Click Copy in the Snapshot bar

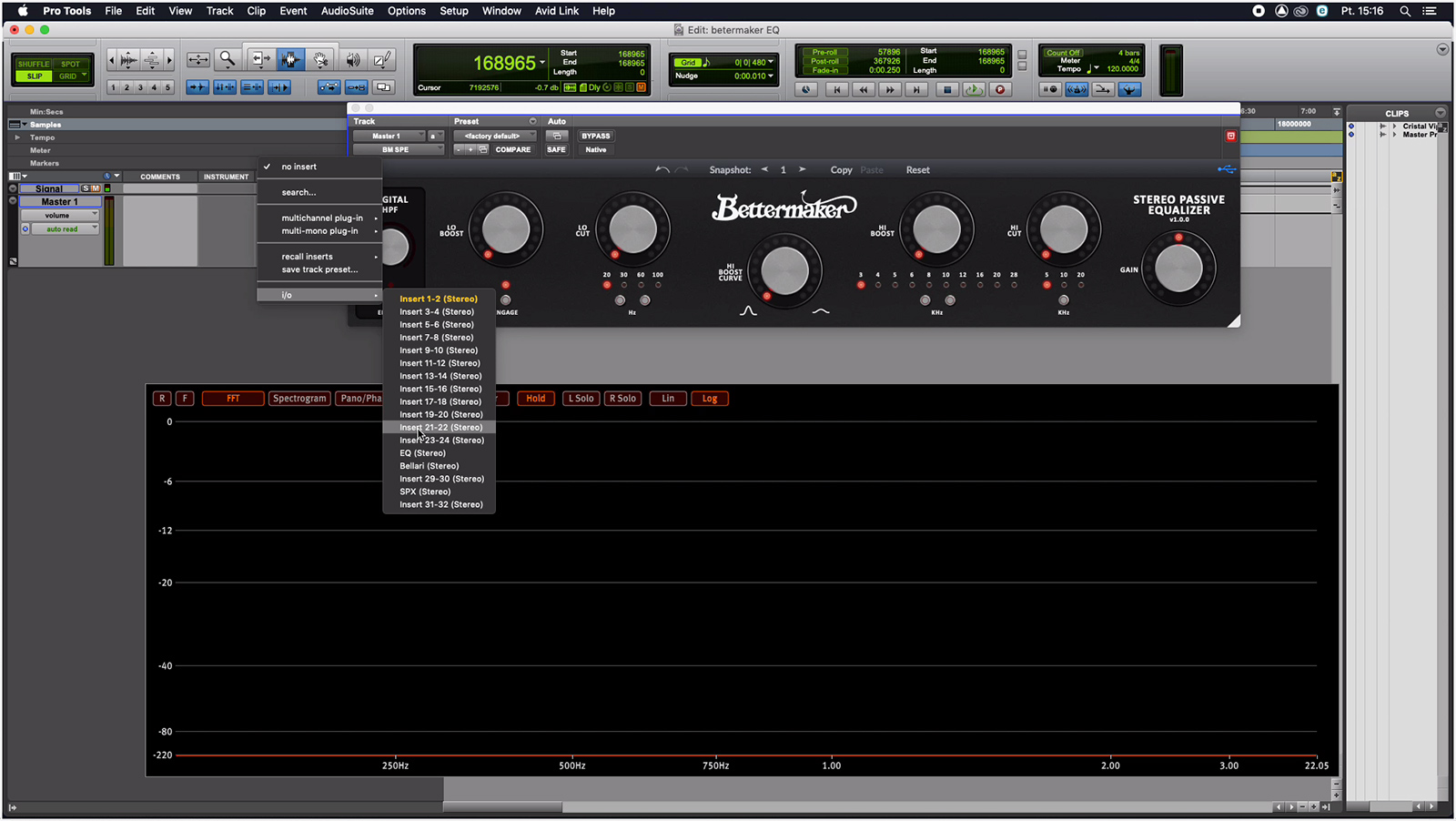[x=841, y=170]
